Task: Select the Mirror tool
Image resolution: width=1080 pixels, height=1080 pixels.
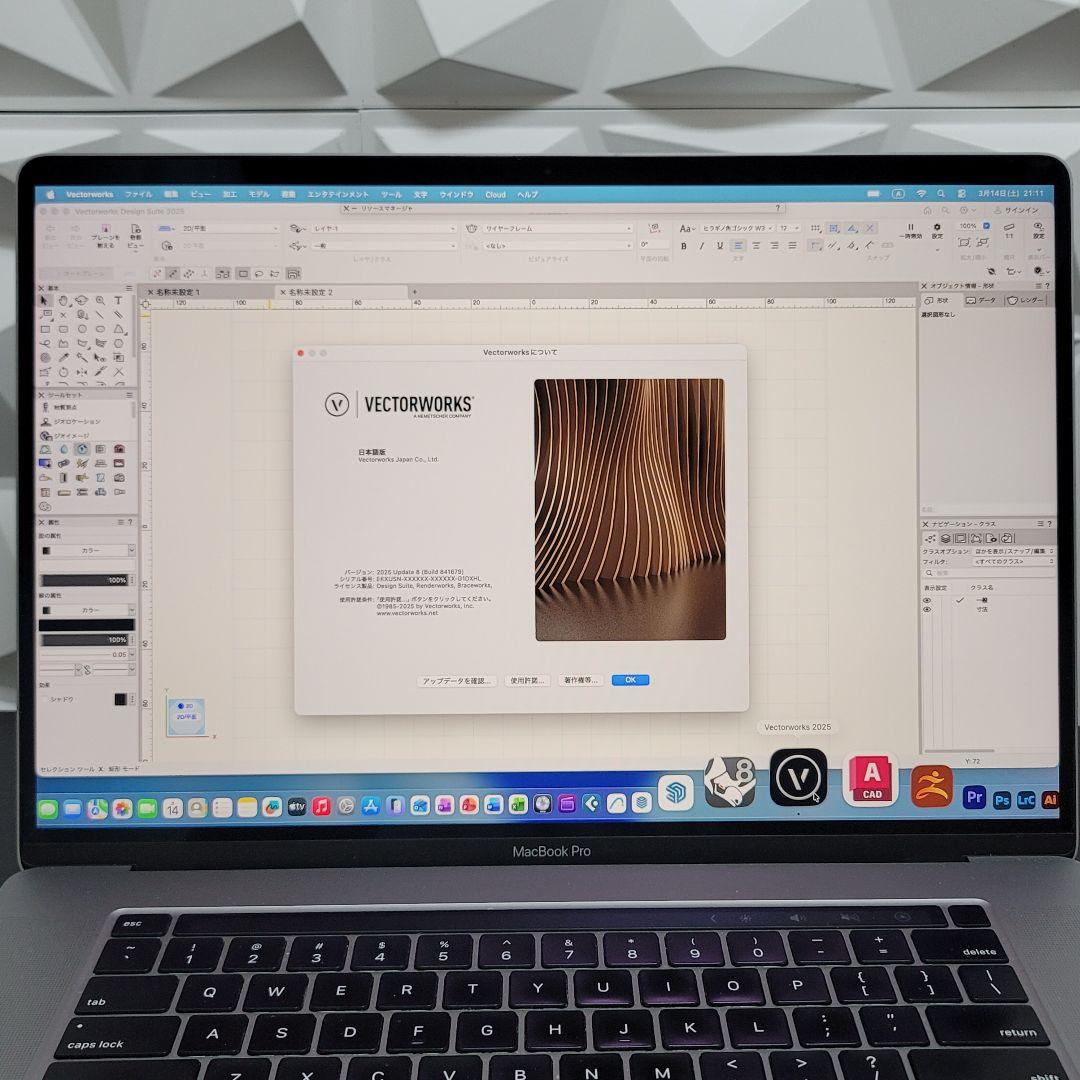Action: pyautogui.click(x=82, y=372)
